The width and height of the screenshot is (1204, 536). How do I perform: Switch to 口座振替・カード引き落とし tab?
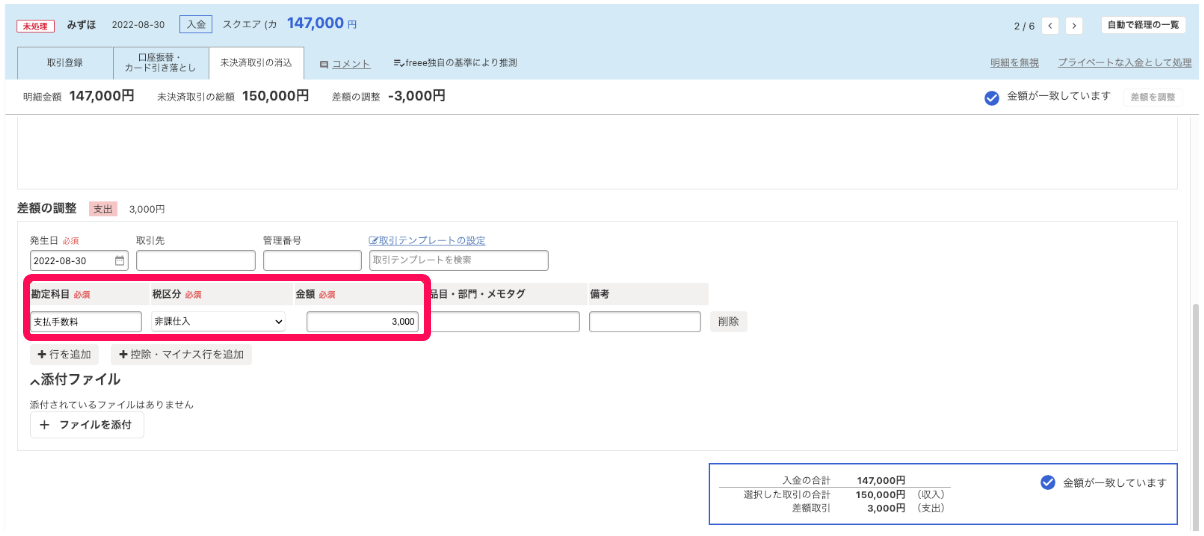click(161, 63)
